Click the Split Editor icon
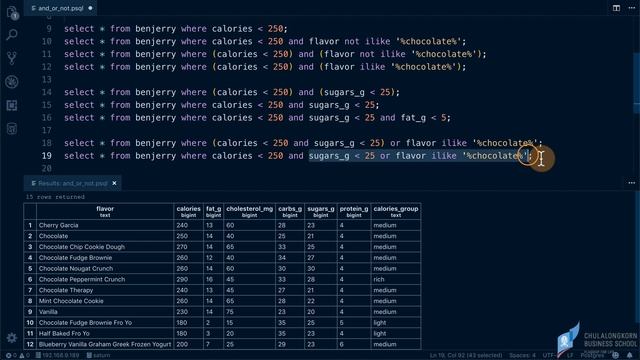 [616, 8]
